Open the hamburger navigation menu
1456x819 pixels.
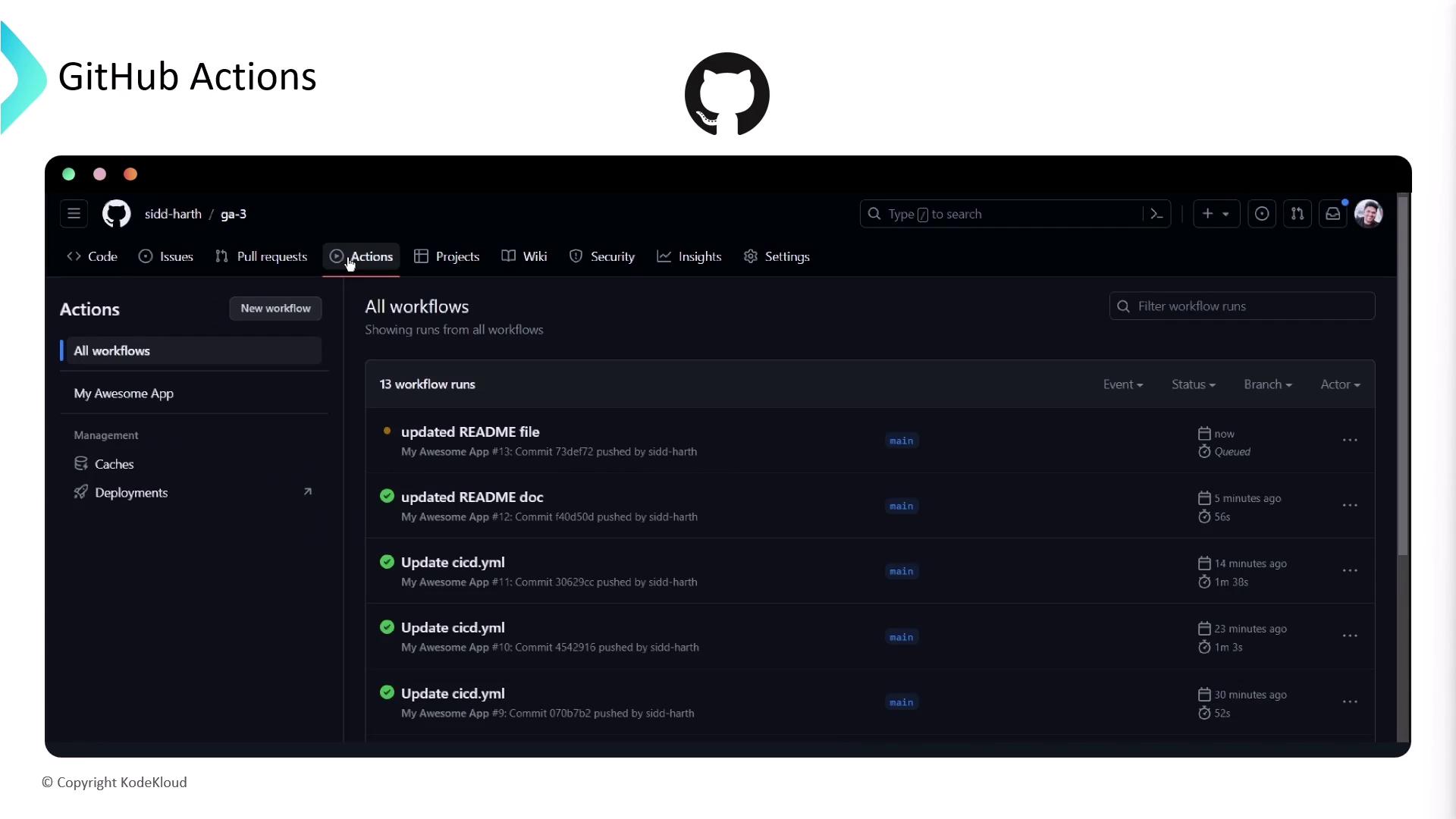tap(74, 214)
